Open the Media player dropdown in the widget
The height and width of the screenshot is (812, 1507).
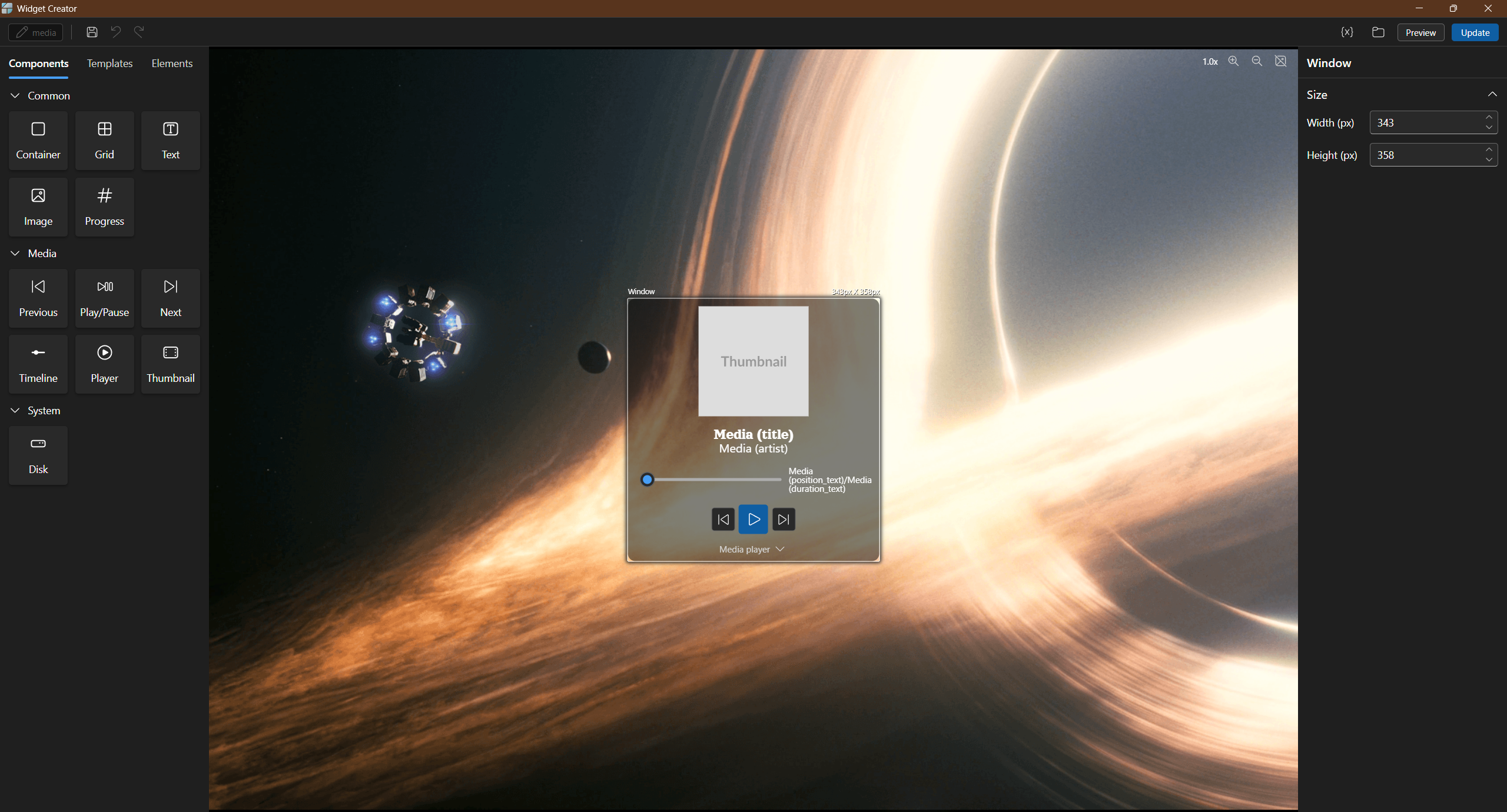coord(752,549)
